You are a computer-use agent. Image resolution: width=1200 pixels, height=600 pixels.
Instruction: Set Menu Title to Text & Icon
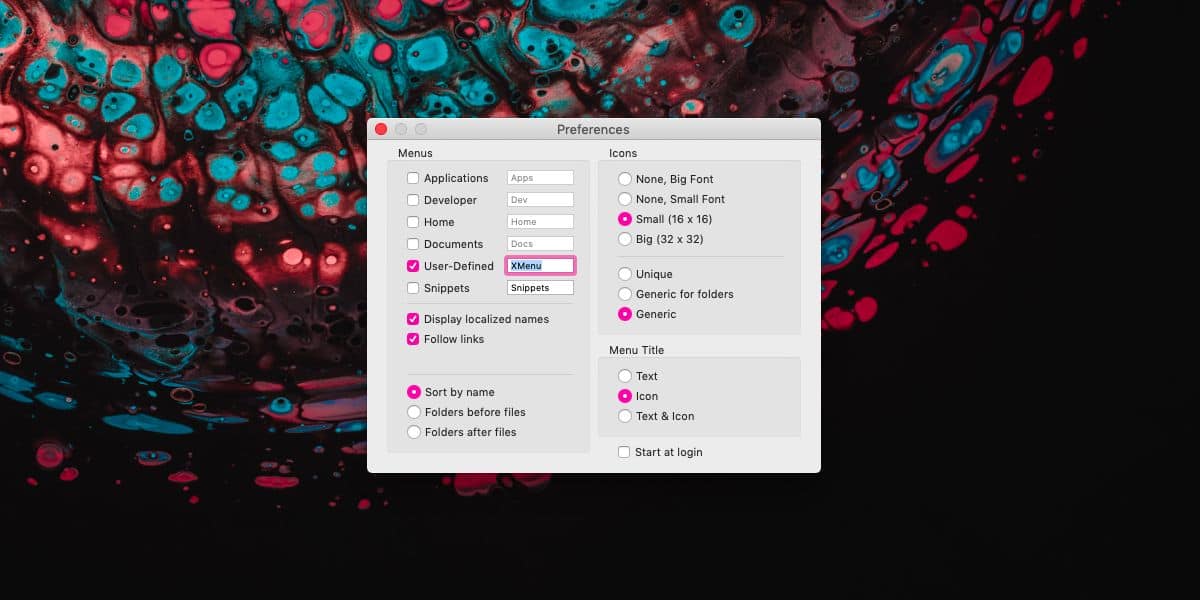coord(625,415)
